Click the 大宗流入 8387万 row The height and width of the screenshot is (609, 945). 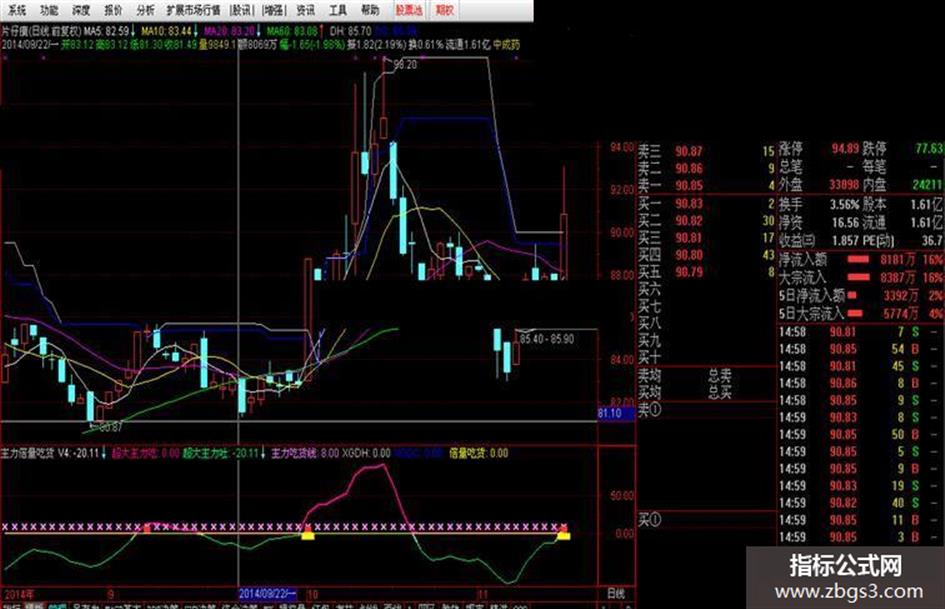[861, 277]
